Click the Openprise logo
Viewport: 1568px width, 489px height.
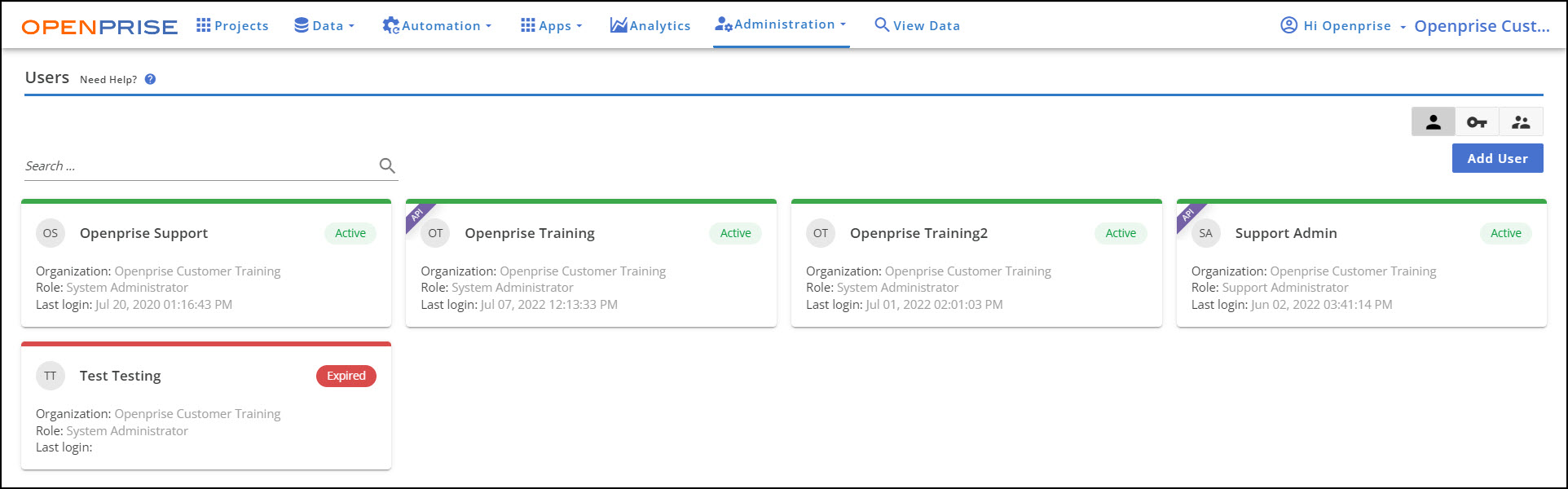(99, 27)
